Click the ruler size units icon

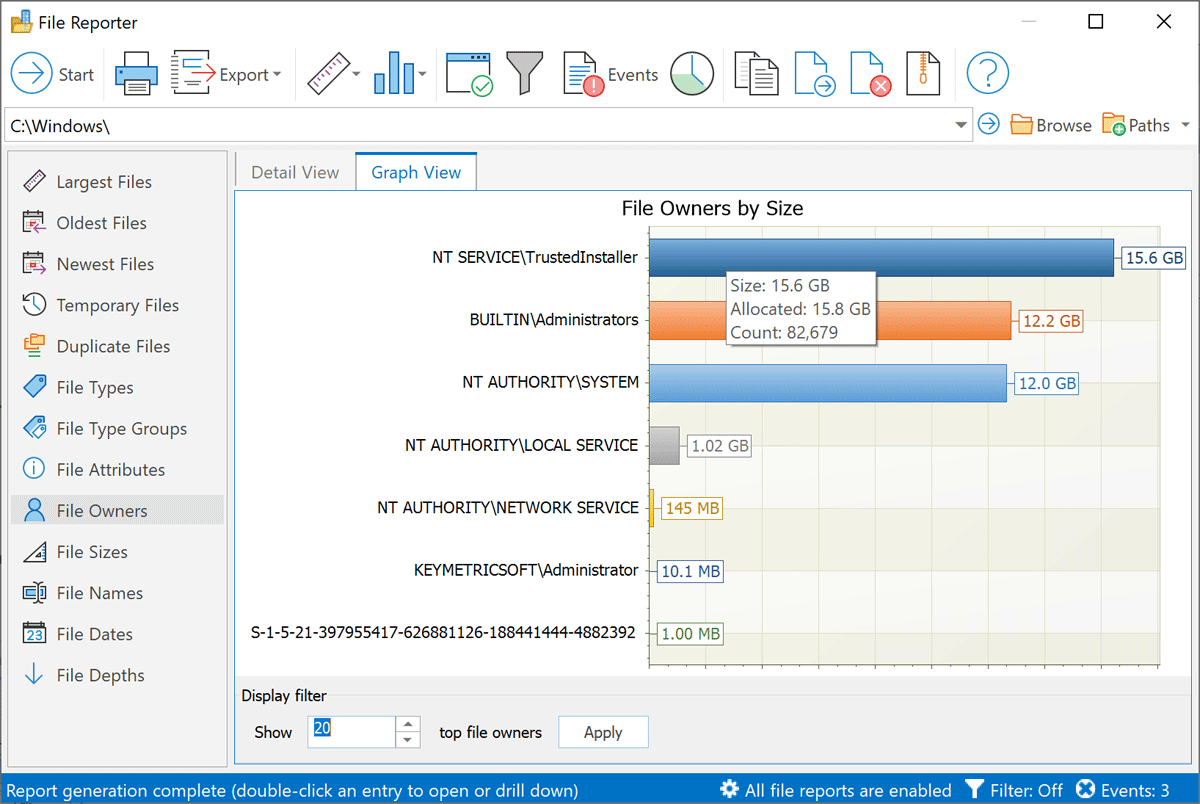(326, 74)
